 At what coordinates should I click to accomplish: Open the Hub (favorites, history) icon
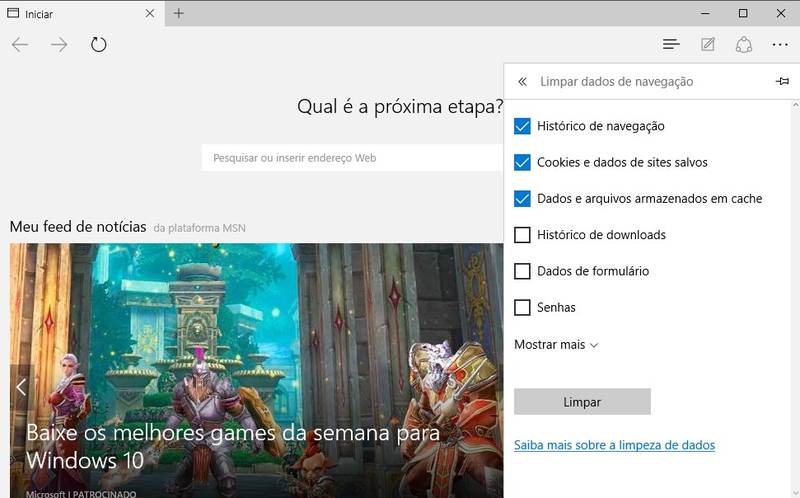pos(671,45)
